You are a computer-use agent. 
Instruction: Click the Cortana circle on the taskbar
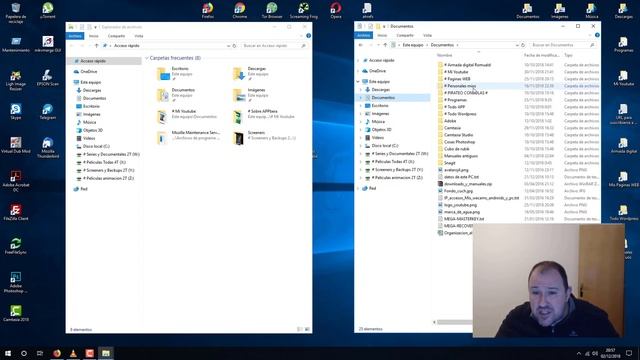click(24, 353)
